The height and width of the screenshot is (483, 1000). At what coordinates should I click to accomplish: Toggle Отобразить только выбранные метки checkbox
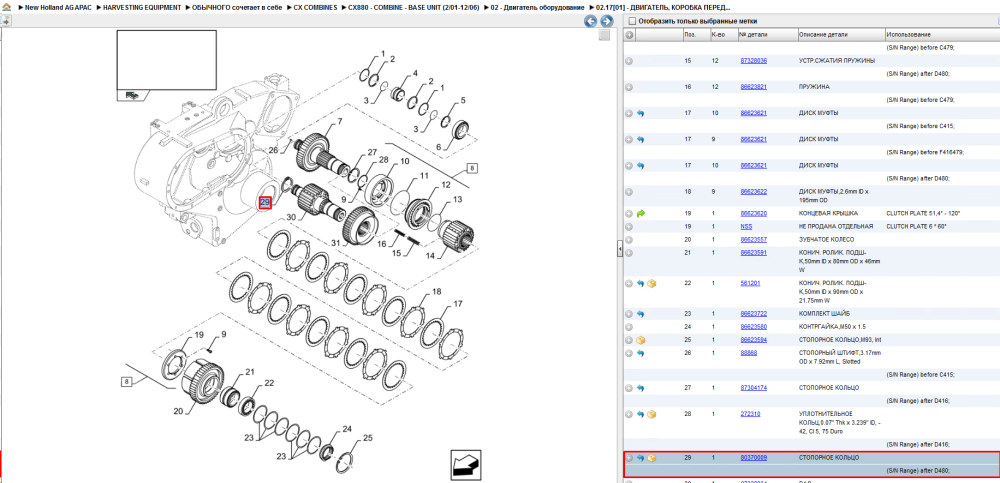(x=632, y=21)
